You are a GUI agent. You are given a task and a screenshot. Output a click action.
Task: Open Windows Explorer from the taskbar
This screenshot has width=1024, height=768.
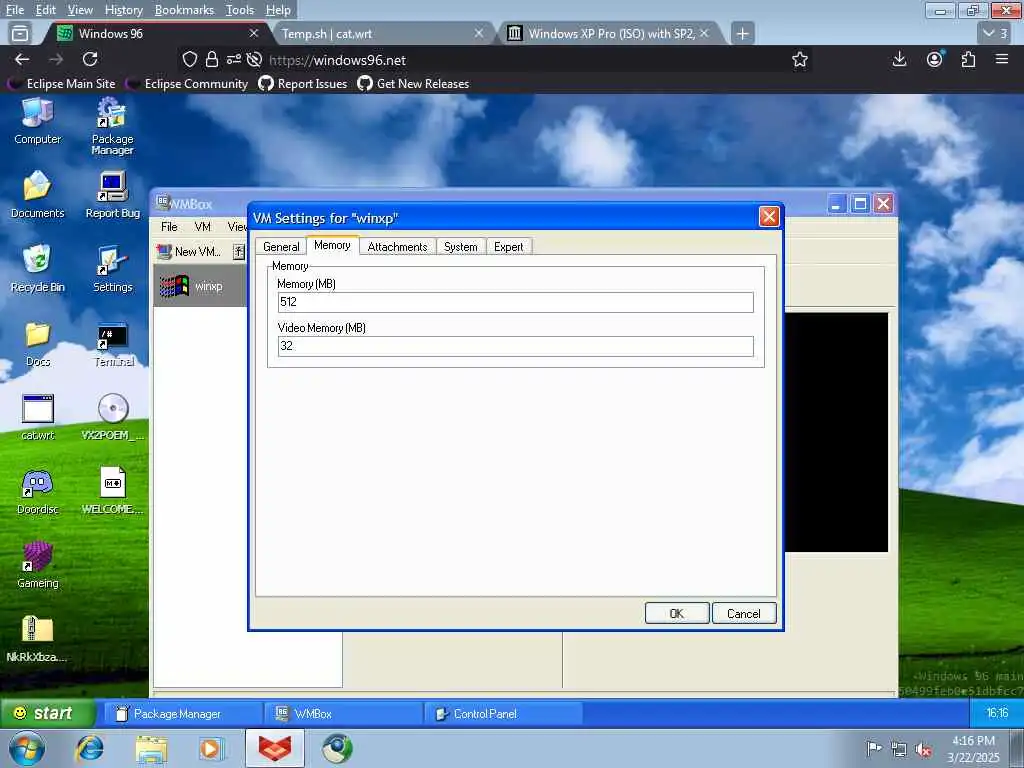coord(152,748)
